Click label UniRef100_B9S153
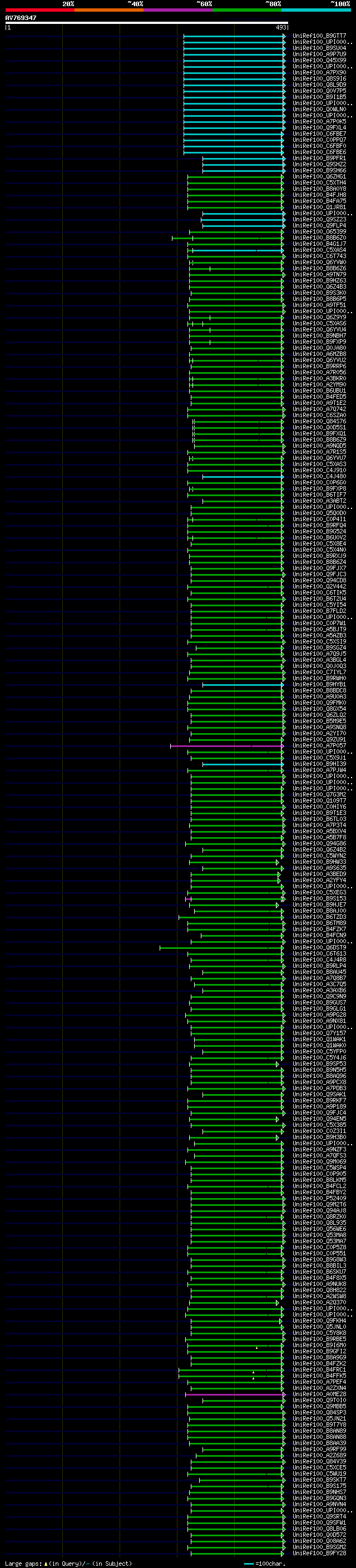The height and width of the screenshot is (1568, 356). pos(319,898)
